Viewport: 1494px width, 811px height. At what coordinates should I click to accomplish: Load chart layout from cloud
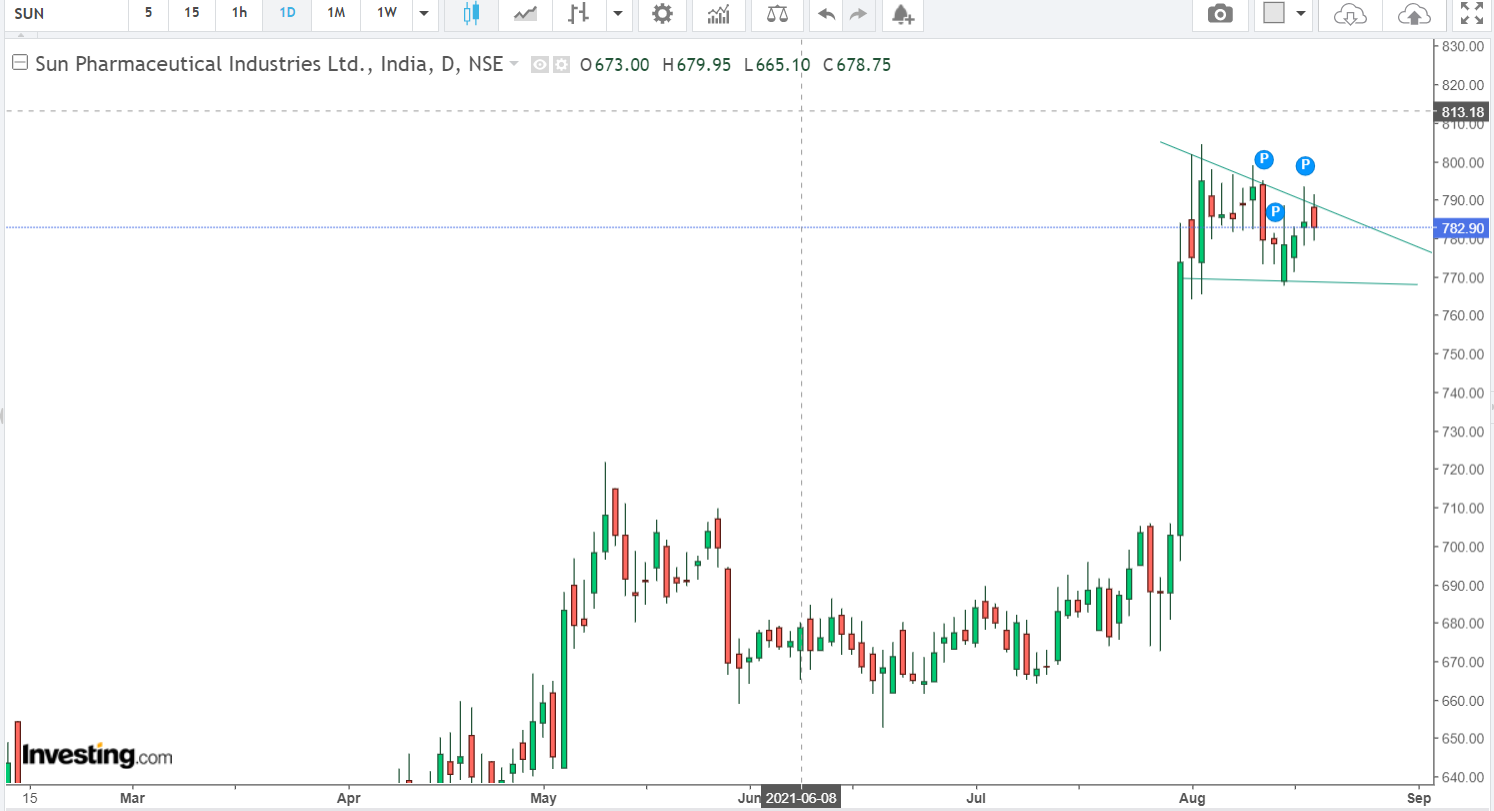pos(1350,14)
